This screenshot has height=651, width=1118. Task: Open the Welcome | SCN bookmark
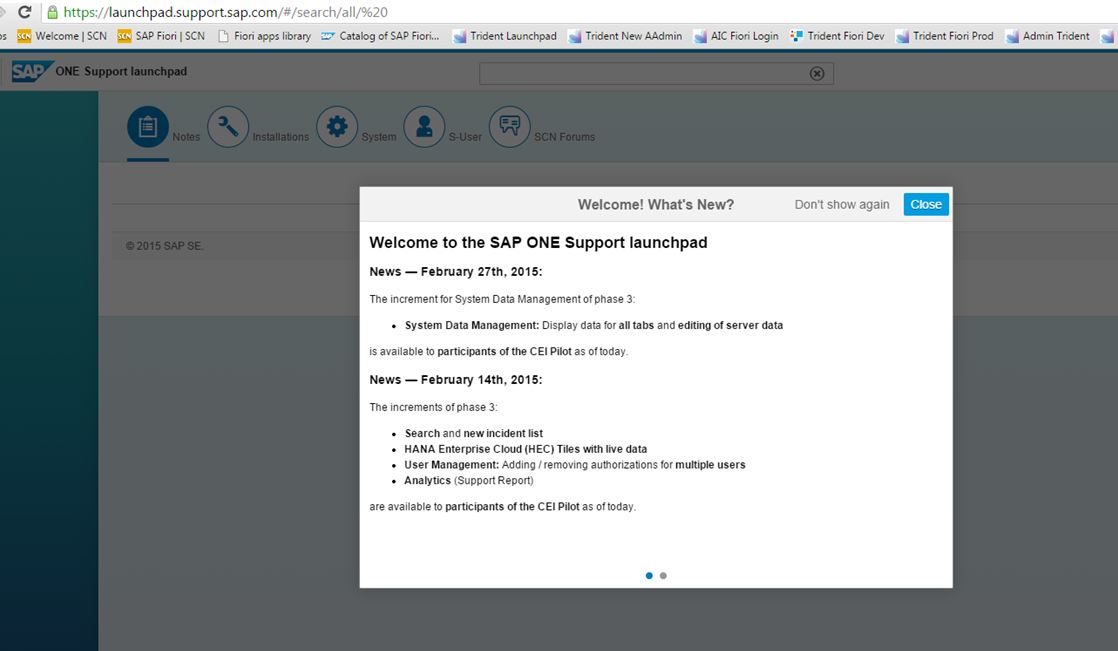tap(62, 36)
